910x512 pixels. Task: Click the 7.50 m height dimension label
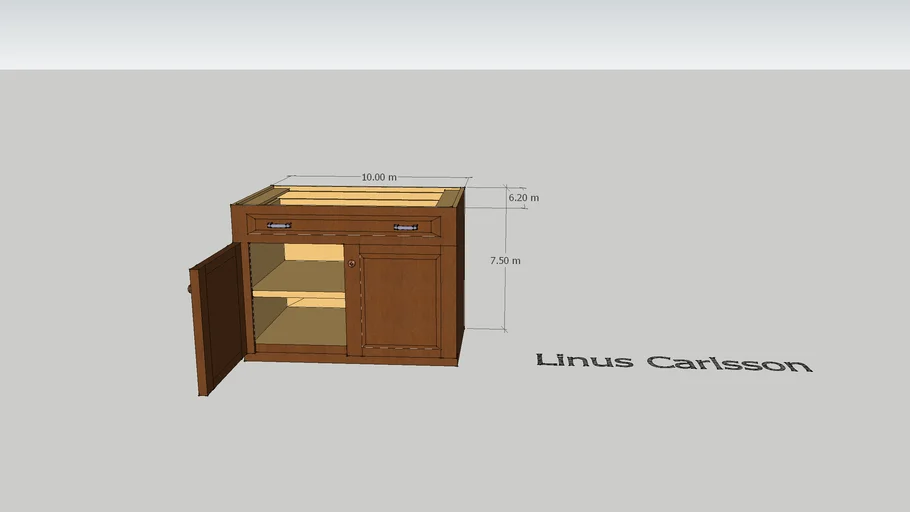coord(505,261)
